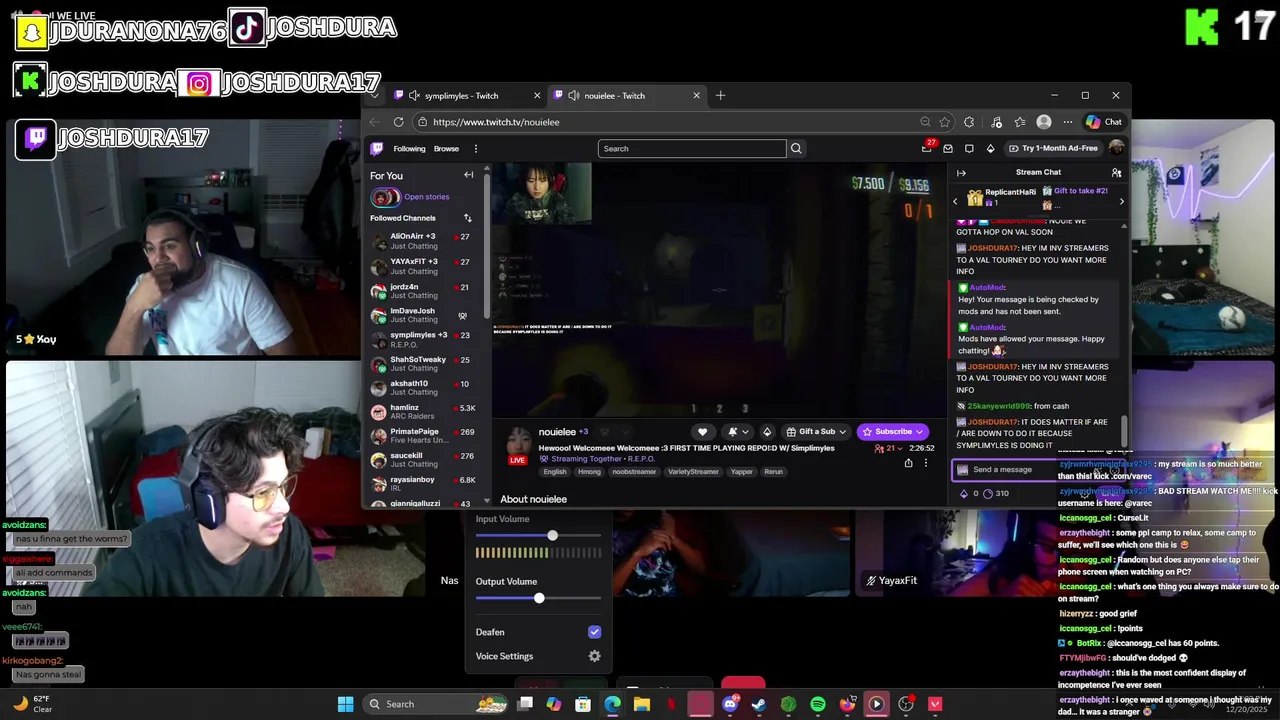Image resolution: width=1280 pixels, height=720 pixels.
Task: Click the VarietyStreamer tag
Action: tap(693, 472)
